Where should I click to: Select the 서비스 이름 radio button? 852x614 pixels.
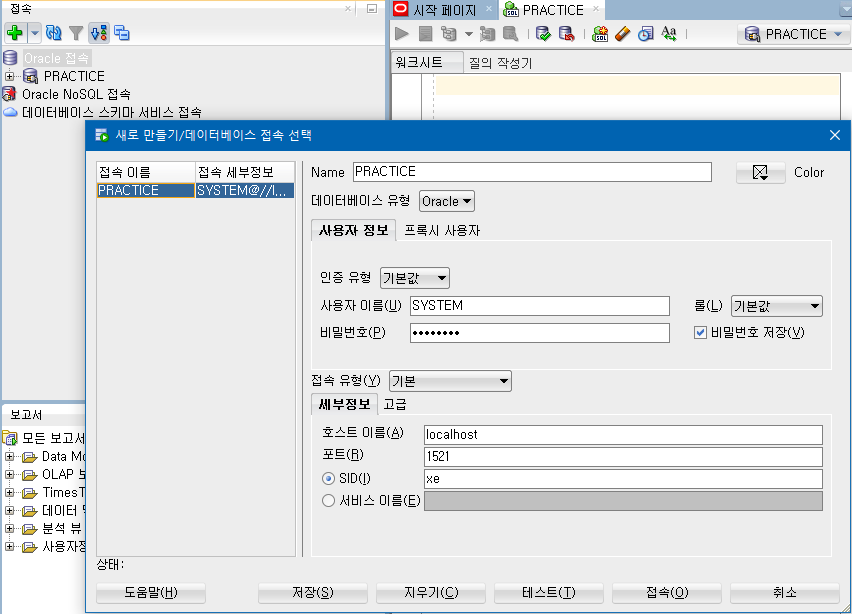(x=328, y=500)
